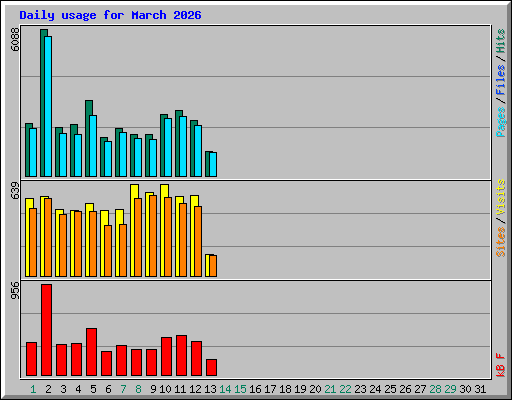Click the 639 axis value

click(15, 191)
